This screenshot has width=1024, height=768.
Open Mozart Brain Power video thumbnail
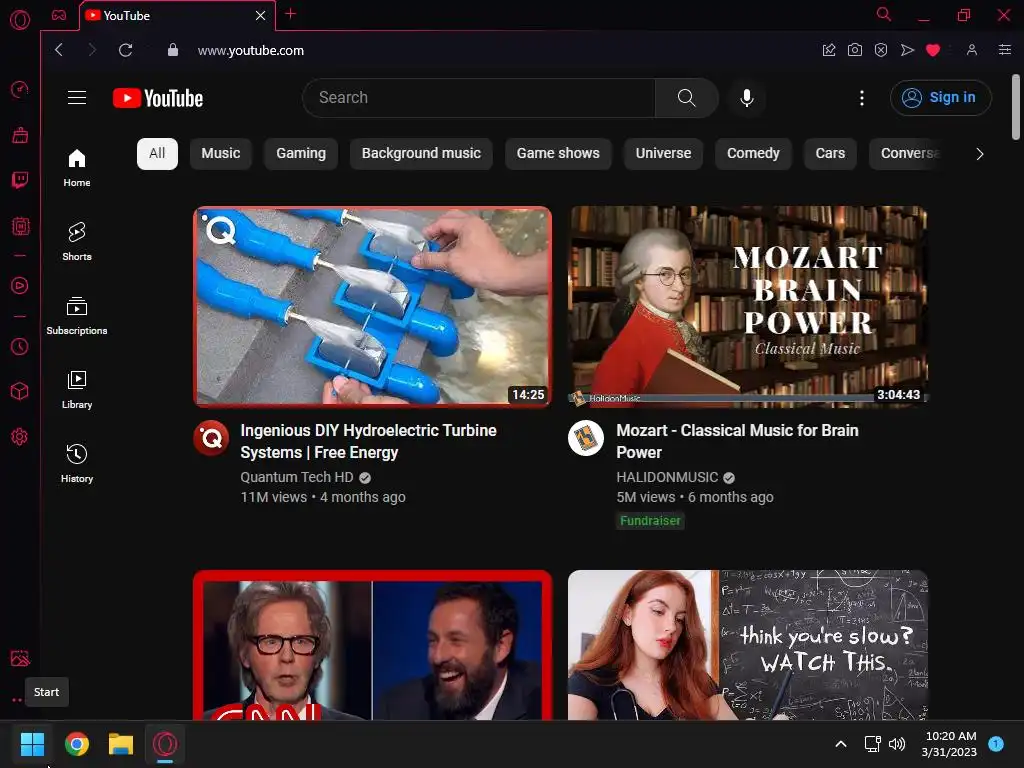[x=748, y=307]
